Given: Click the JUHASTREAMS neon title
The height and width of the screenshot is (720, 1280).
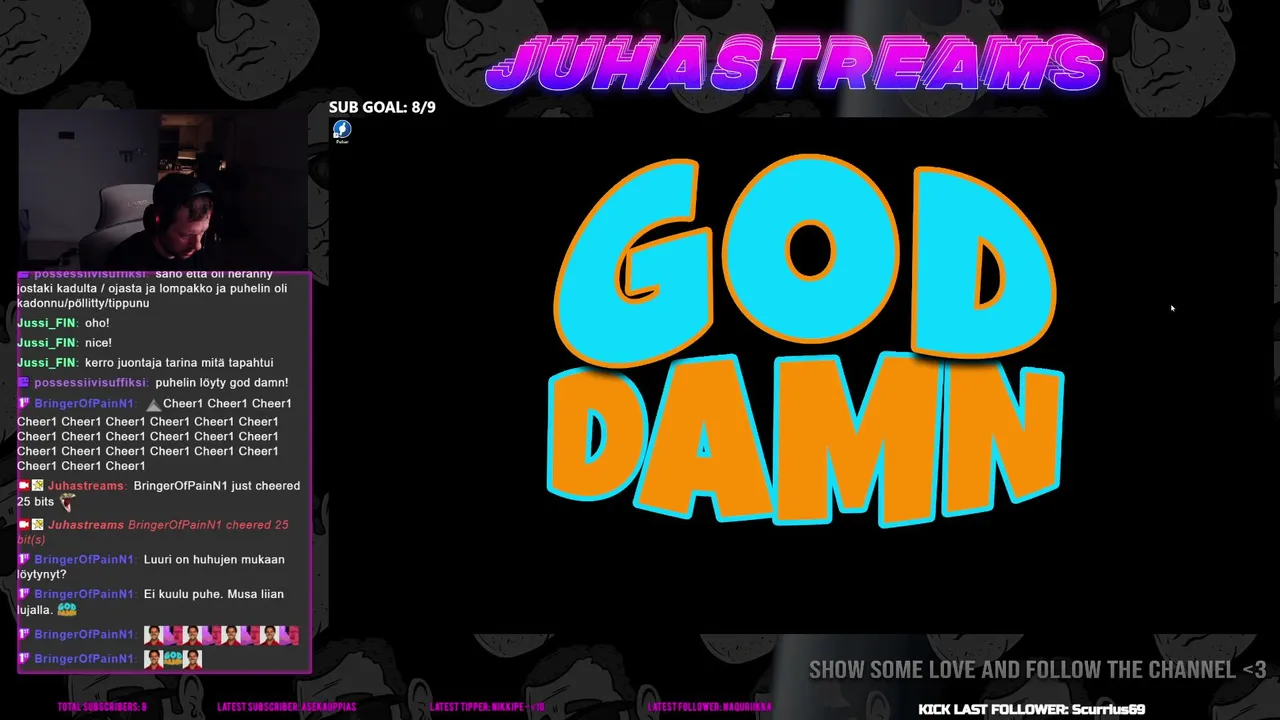Looking at the screenshot, I should (794, 65).
